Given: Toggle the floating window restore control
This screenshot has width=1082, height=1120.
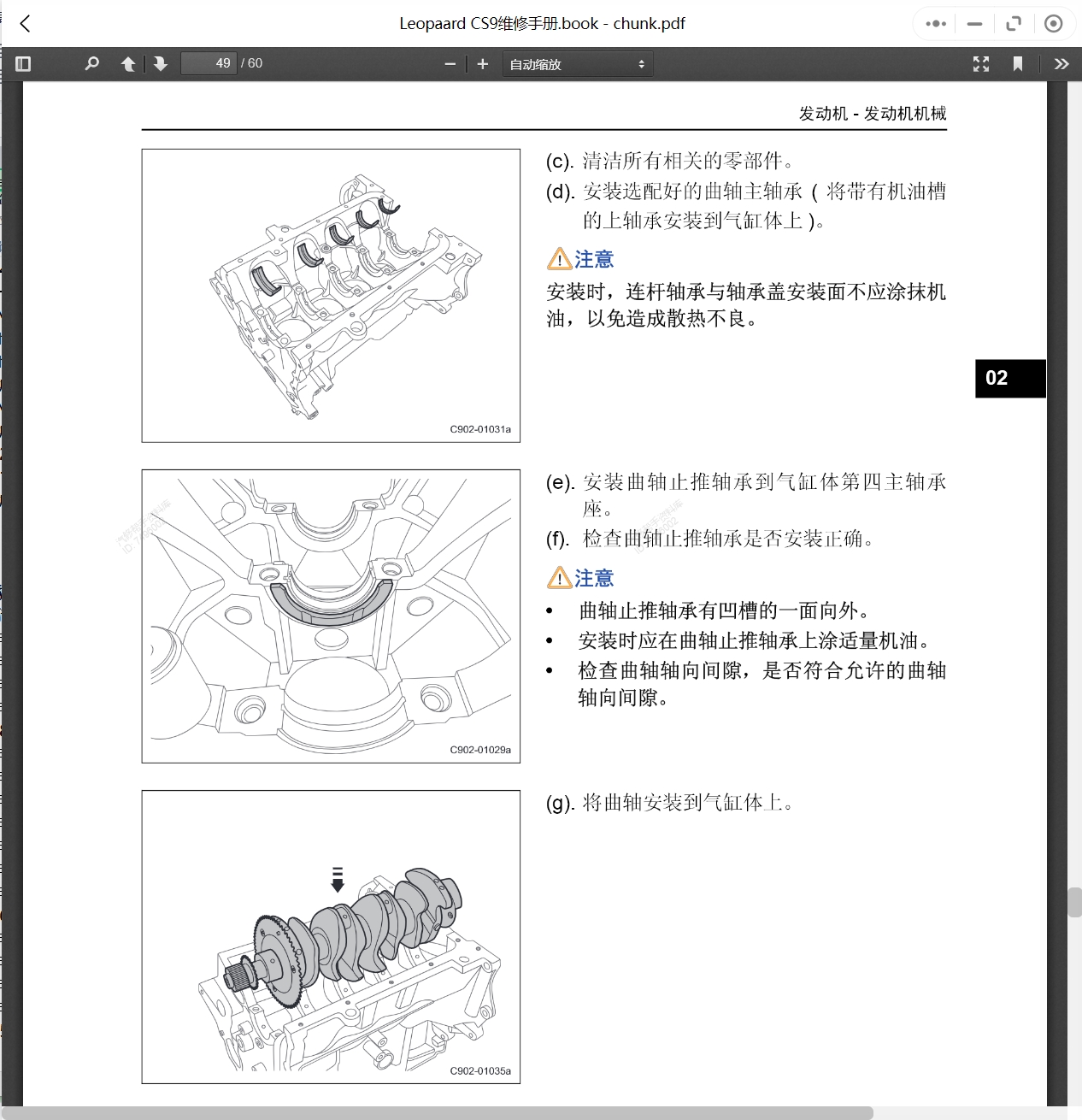Looking at the screenshot, I should 1014,23.
